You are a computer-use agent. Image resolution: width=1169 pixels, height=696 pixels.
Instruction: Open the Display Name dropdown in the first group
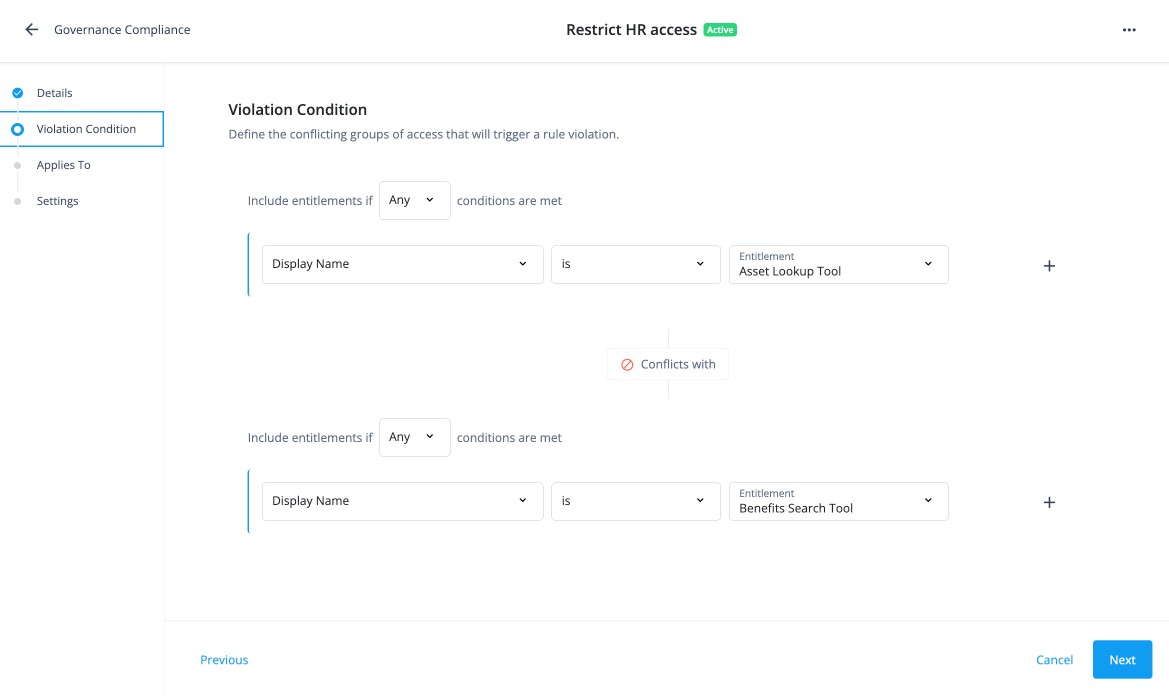coord(403,265)
